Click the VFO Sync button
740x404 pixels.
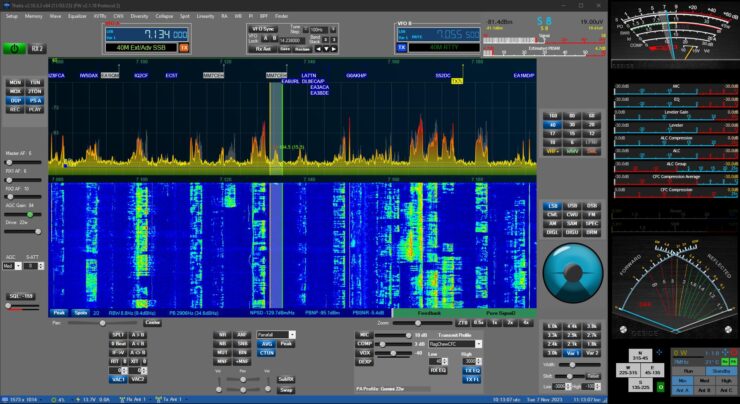point(263,29)
